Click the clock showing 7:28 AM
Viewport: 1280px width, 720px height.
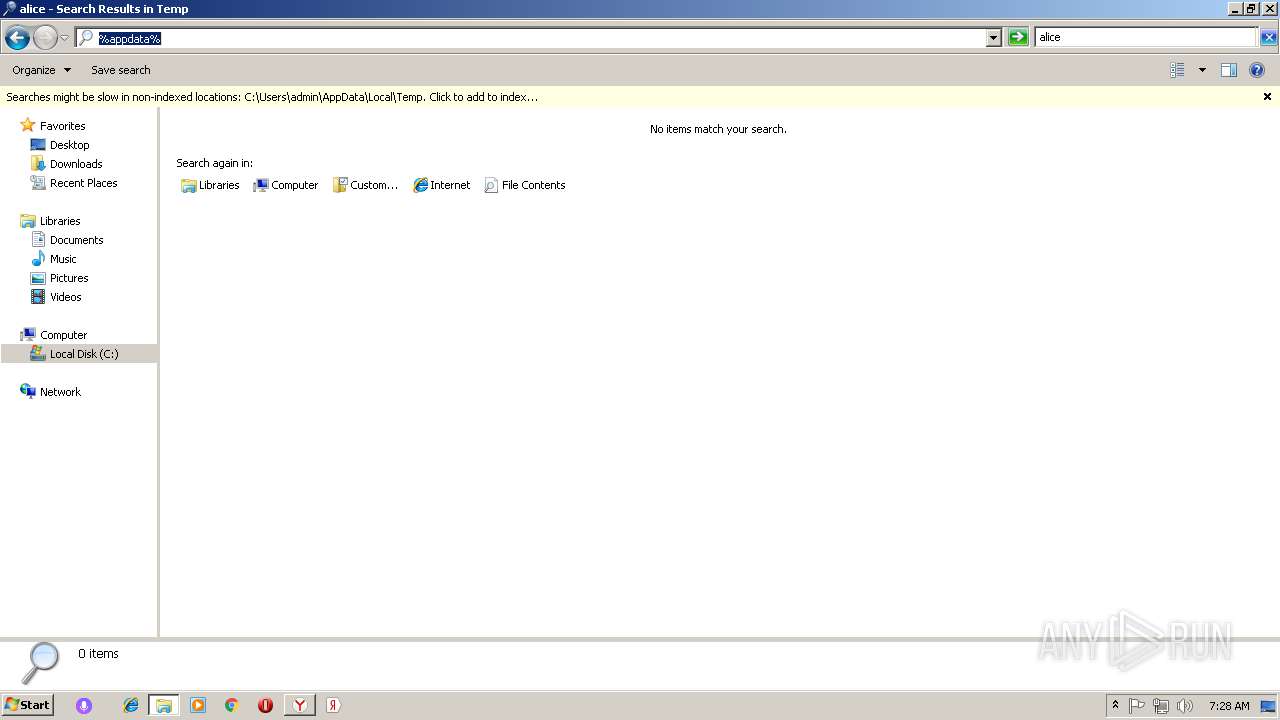coord(1229,705)
